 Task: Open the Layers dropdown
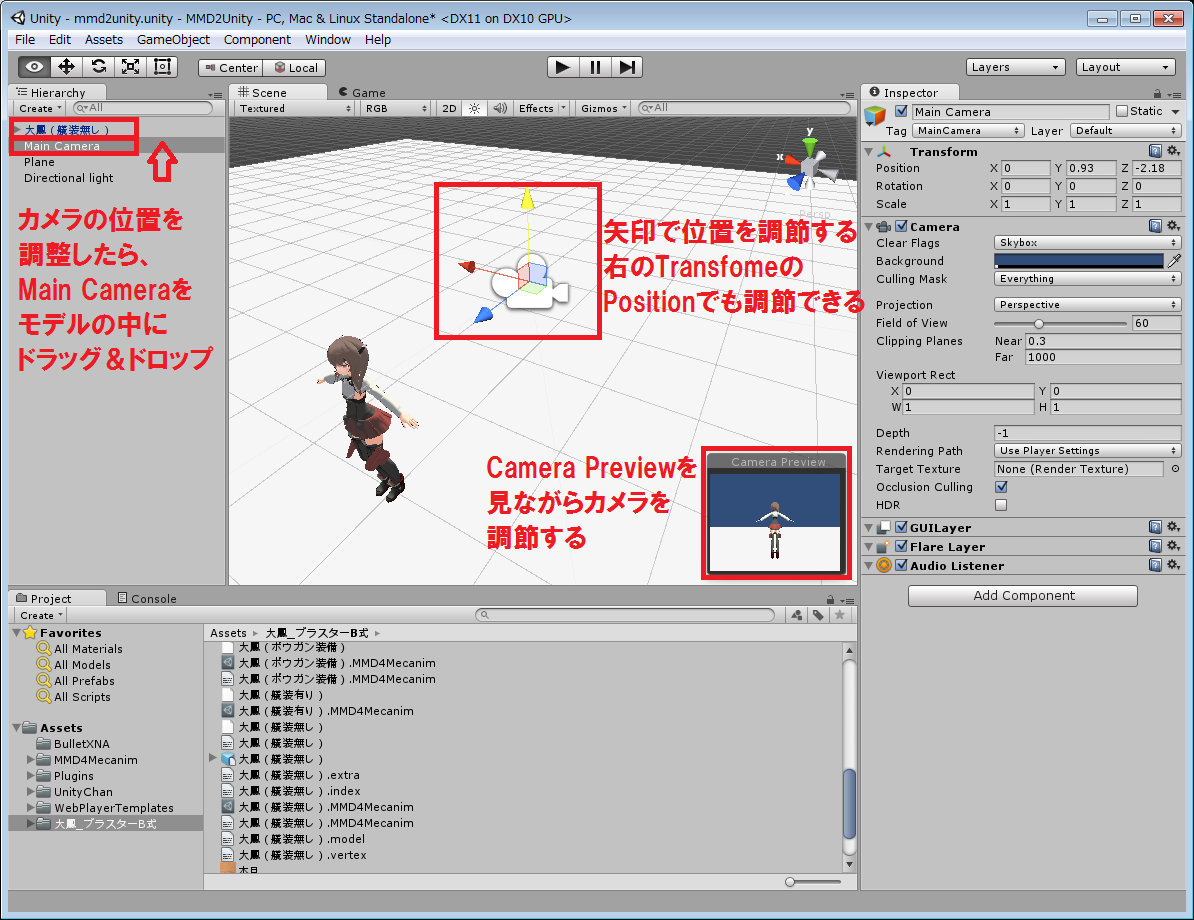[x=1015, y=67]
